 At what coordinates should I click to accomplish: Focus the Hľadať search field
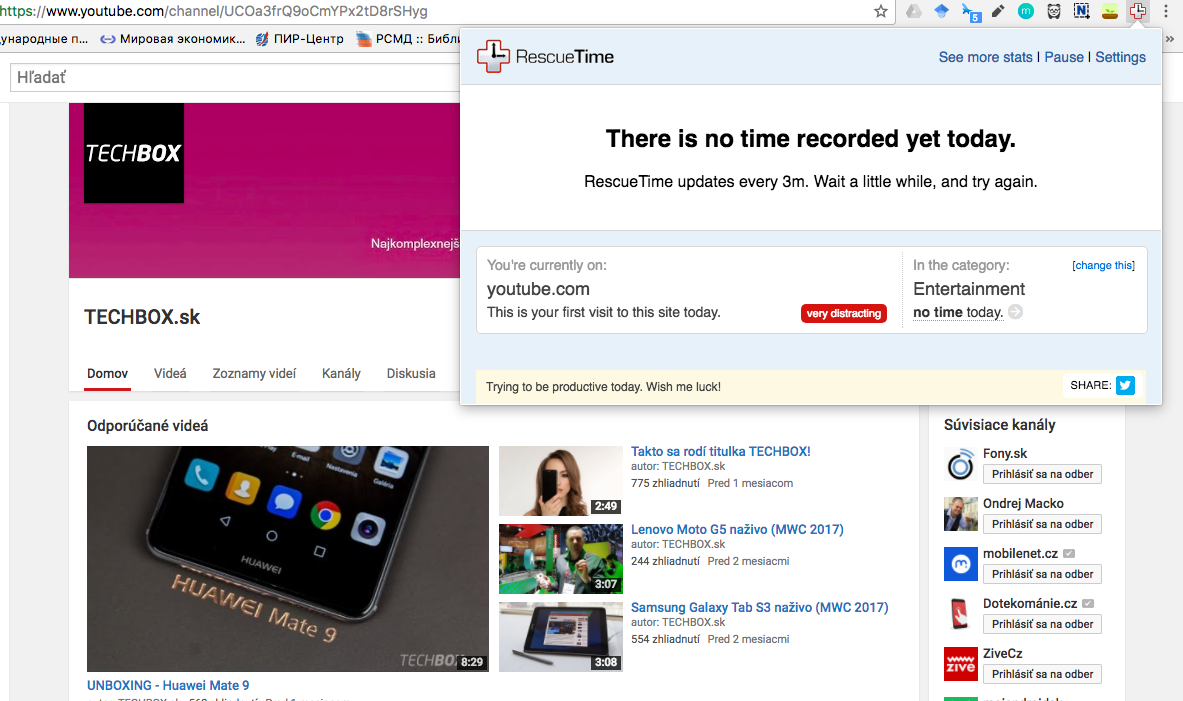235,78
